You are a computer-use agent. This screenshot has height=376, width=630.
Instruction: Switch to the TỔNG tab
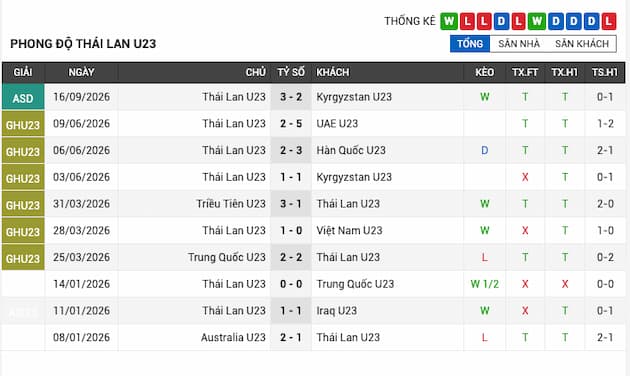click(x=470, y=43)
